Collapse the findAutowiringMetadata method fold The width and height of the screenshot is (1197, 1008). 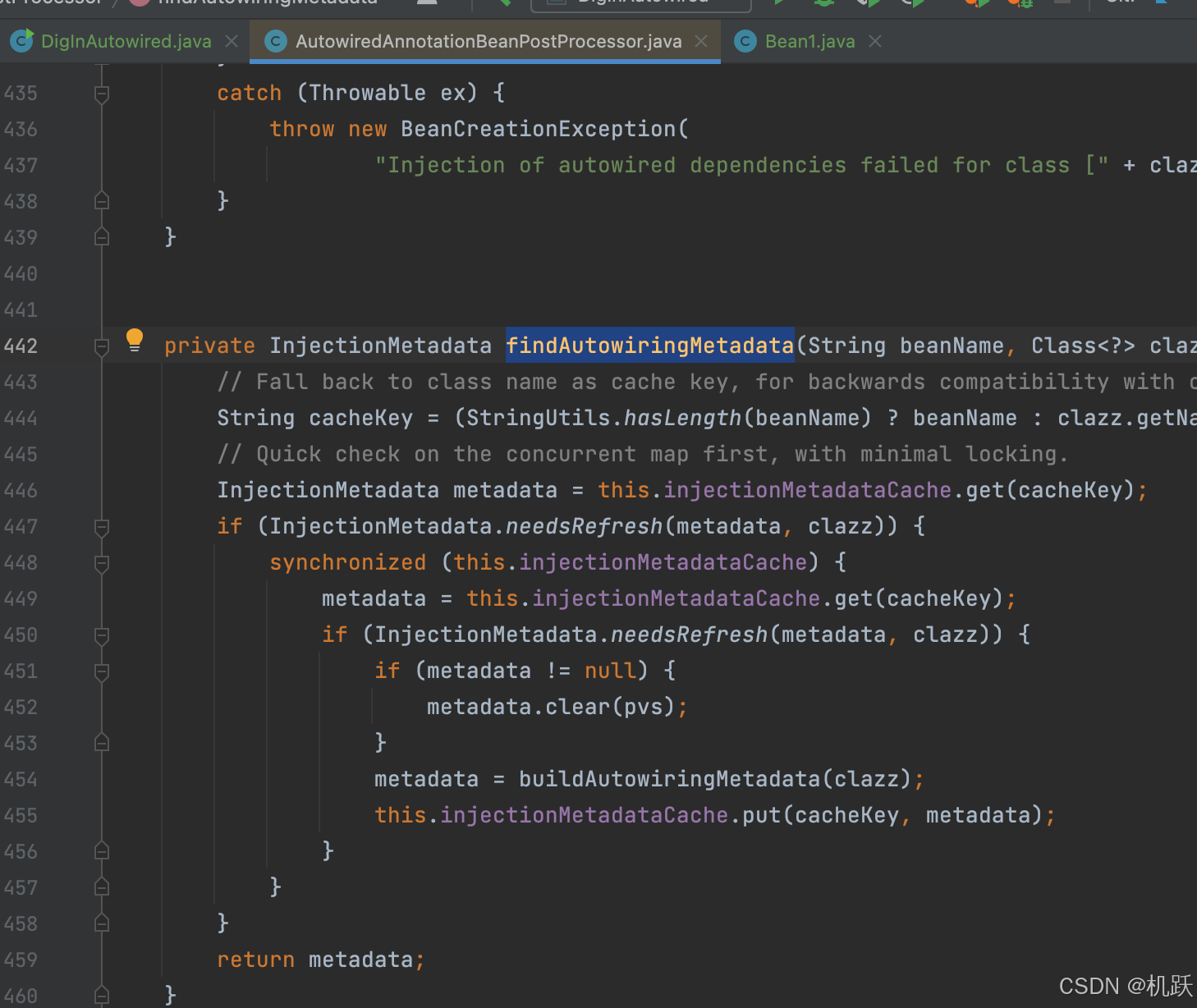coord(101,346)
